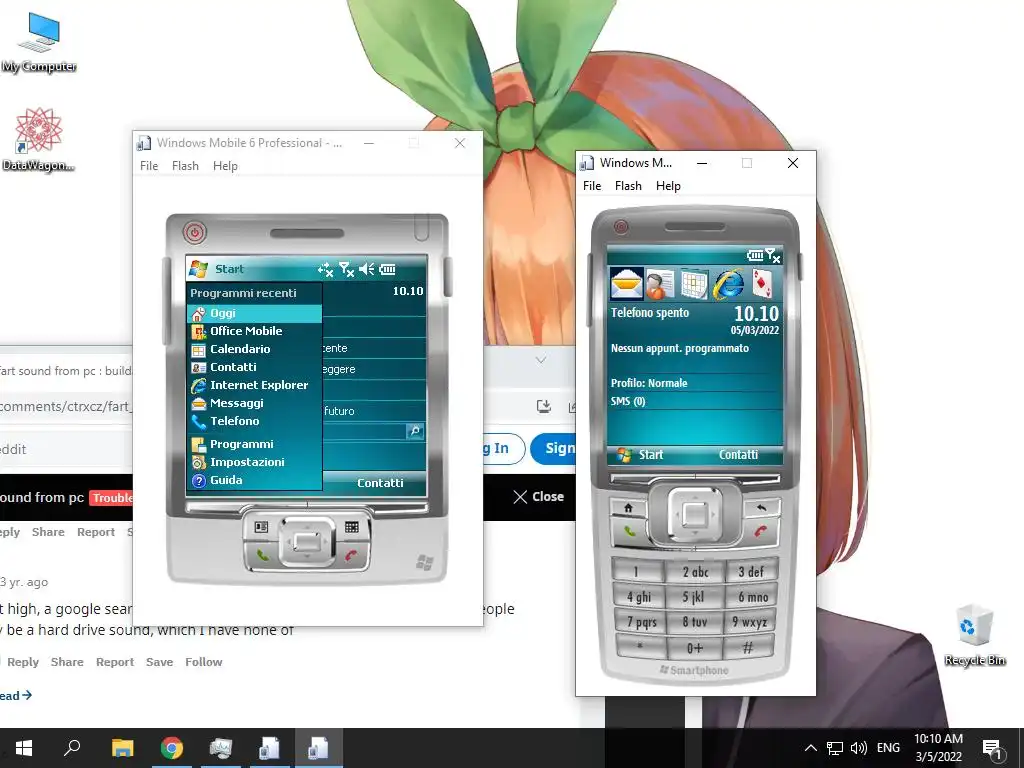Launch Office Mobile from Start menu

[254, 331]
